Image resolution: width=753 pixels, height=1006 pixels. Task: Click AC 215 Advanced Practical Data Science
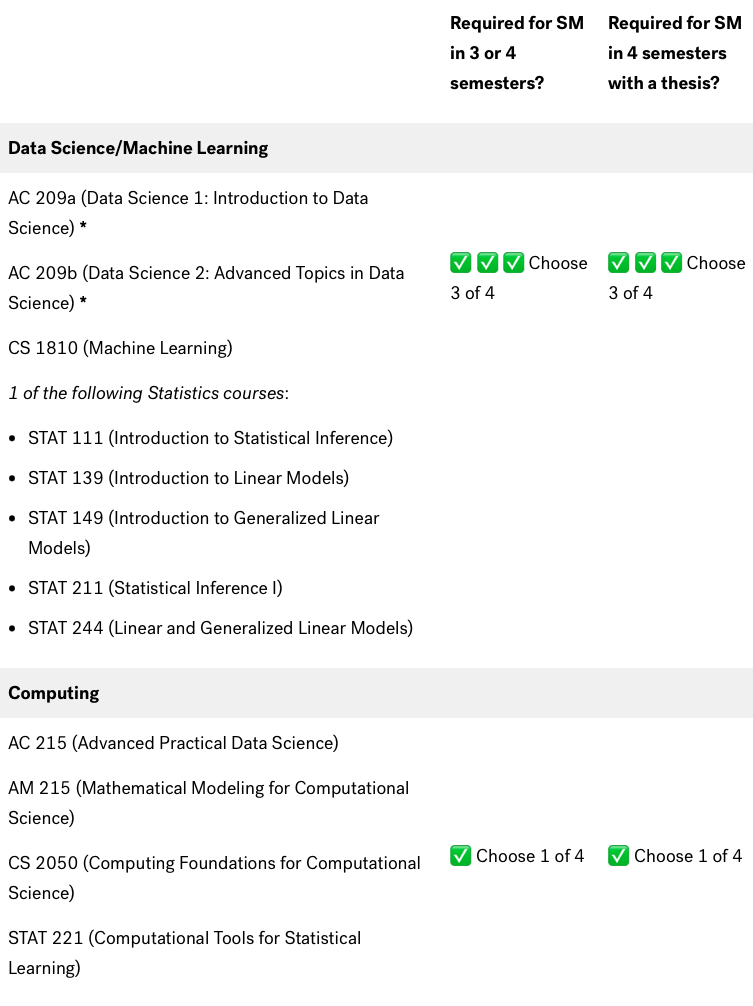(173, 743)
